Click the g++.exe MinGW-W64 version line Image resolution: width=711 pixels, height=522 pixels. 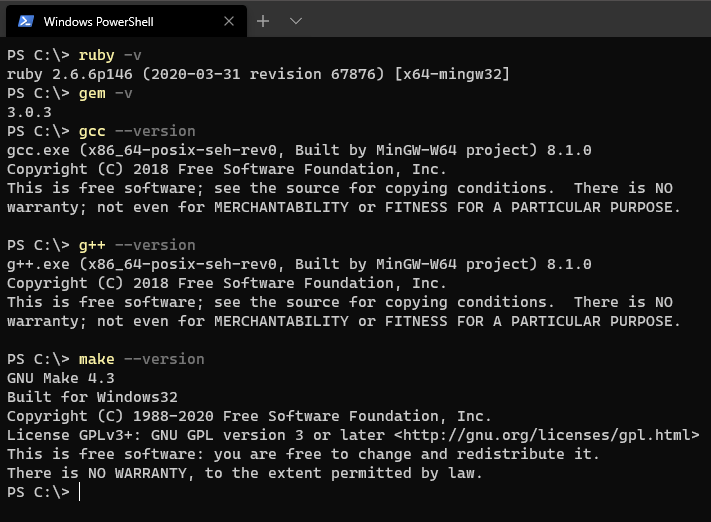pyautogui.click(x=299, y=264)
